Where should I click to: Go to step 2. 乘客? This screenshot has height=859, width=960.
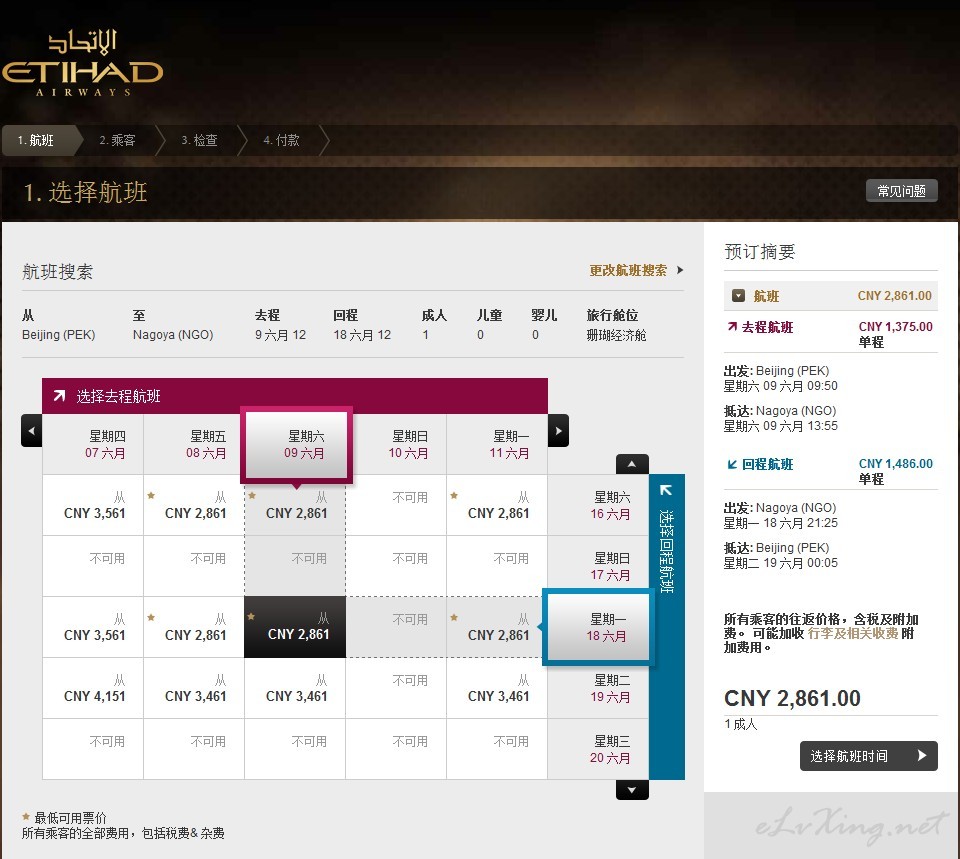(118, 140)
